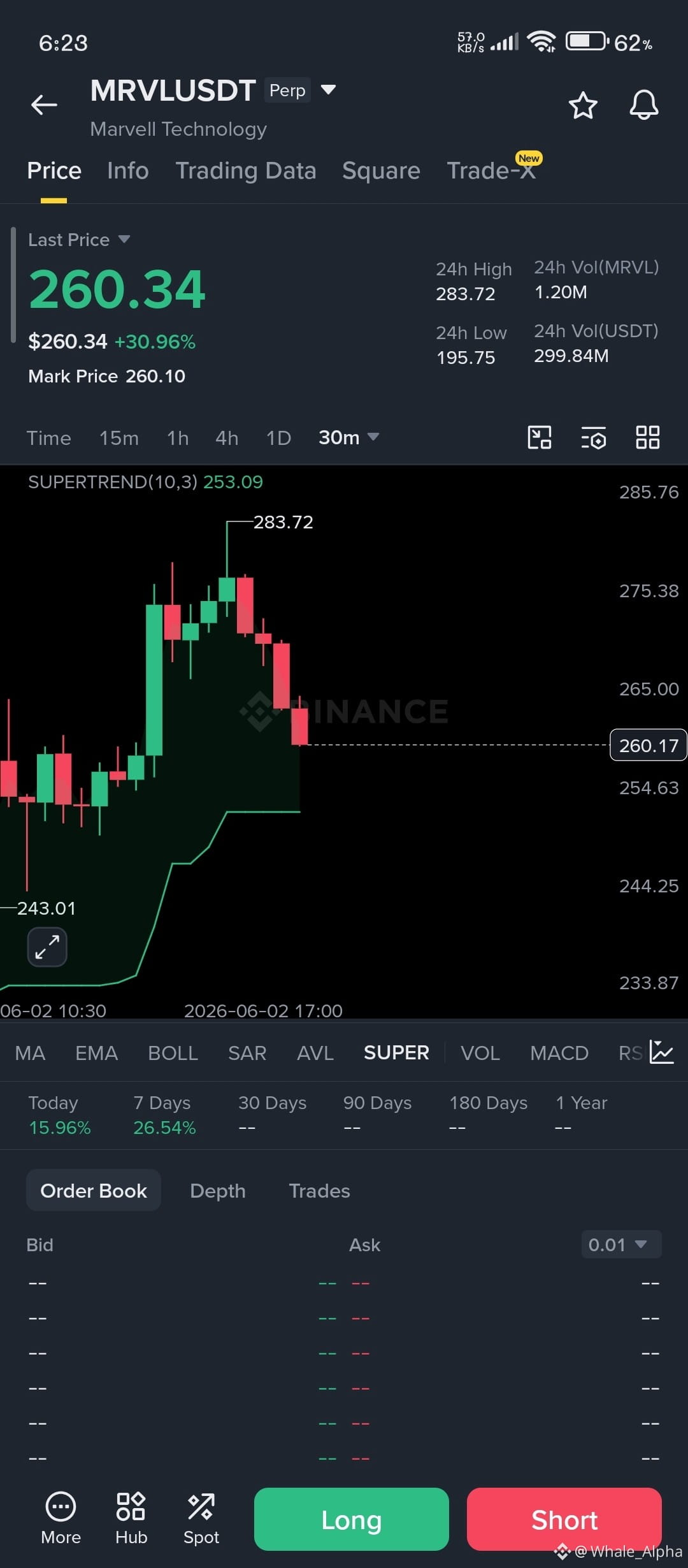Click the 260.17 current price marker
Image resolution: width=688 pixels, height=1568 pixels.
click(x=649, y=745)
